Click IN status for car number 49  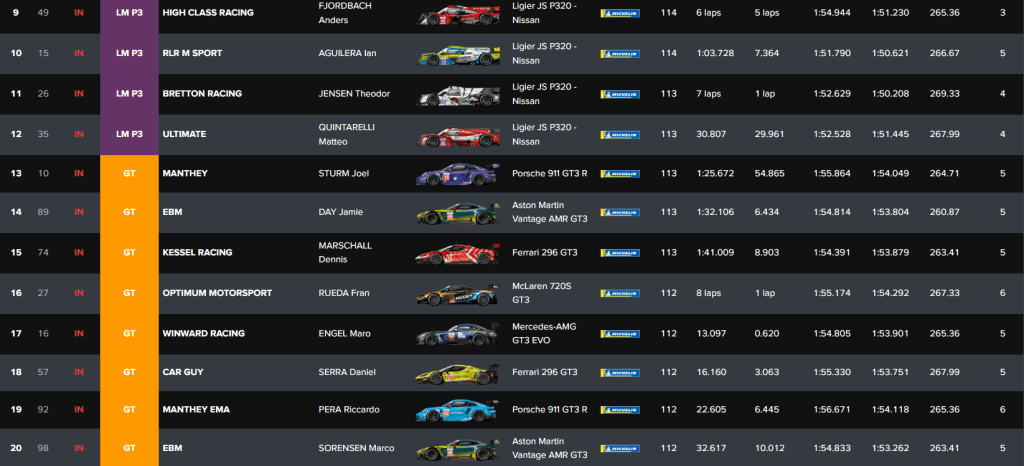79,12
